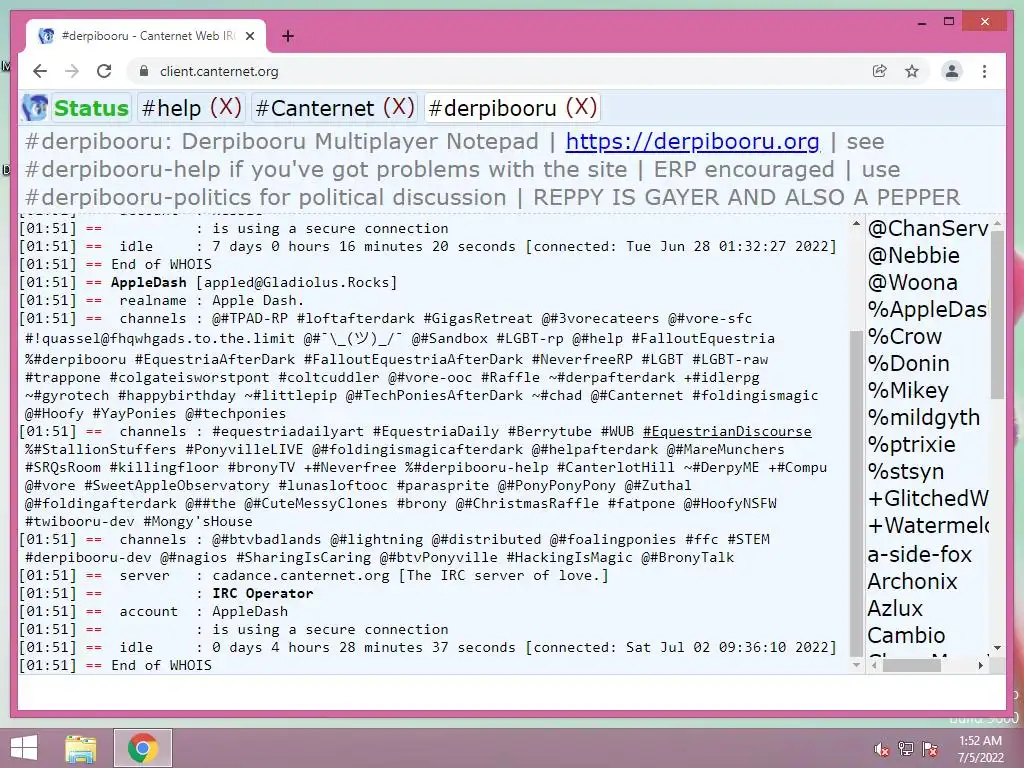Select %stsyn in the user list
1024x768 pixels.
(x=906, y=472)
